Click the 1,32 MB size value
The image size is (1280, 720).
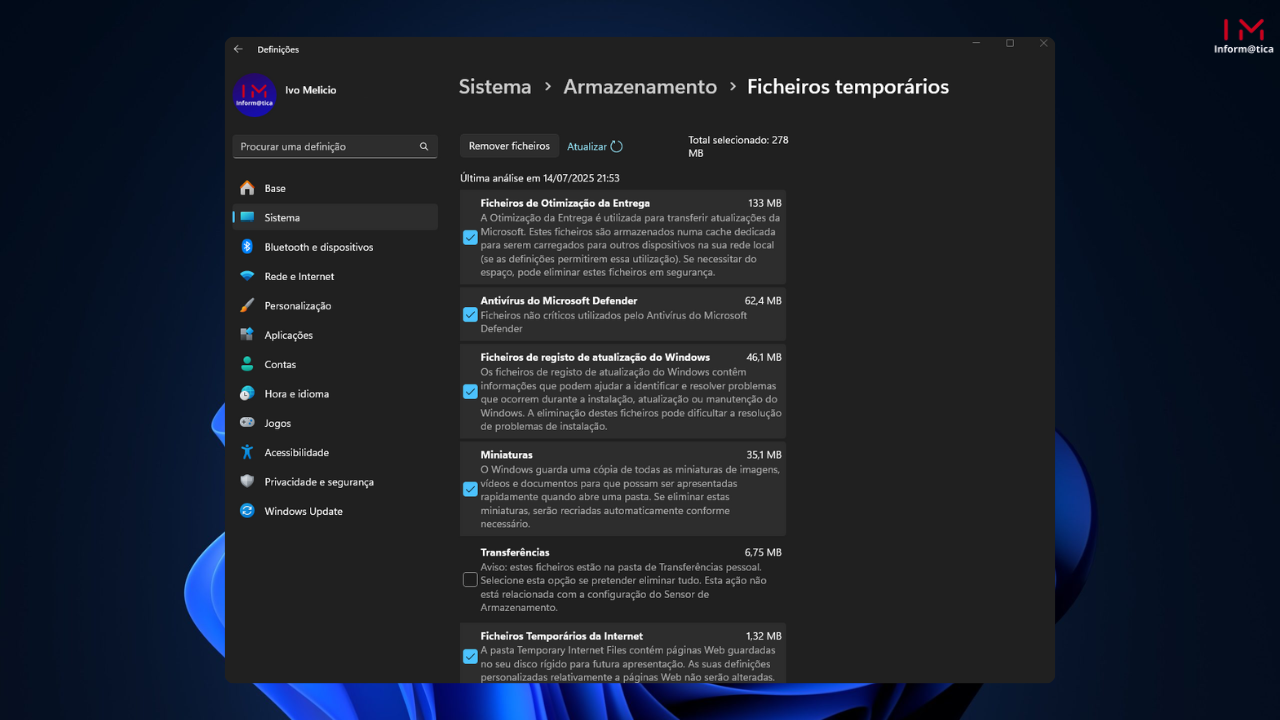click(764, 636)
